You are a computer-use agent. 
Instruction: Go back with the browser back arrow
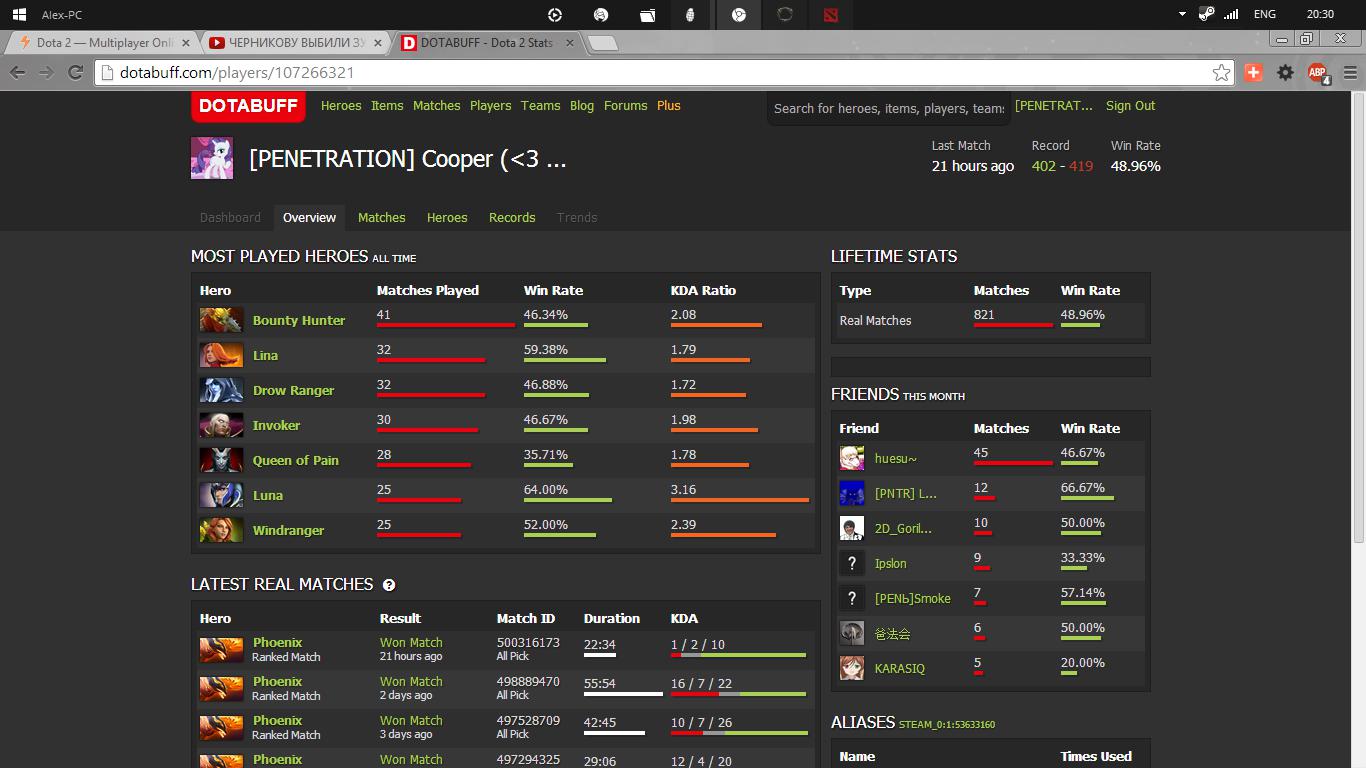[17, 72]
